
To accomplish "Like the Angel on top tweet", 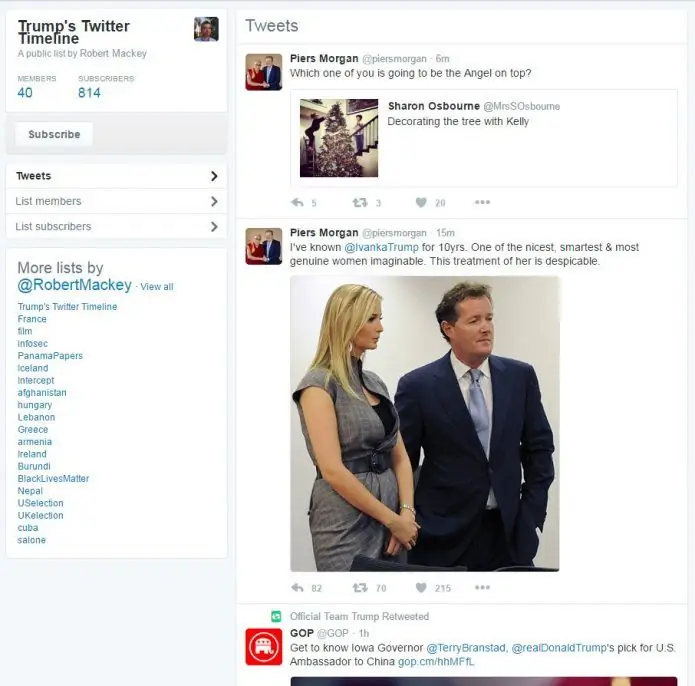I will pos(421,203).
